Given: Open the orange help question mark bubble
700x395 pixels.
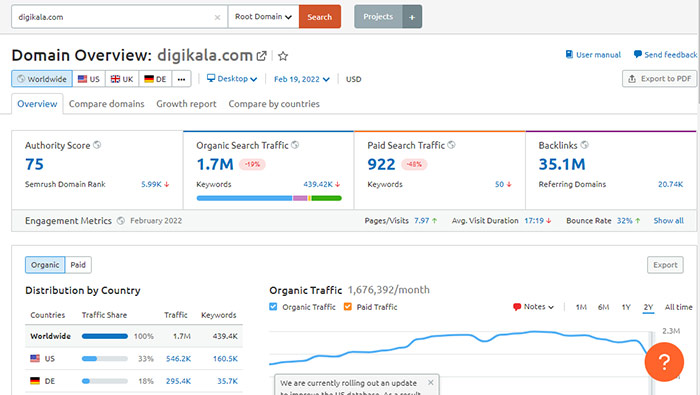Looking at the screenshot, I should pos(664,362).
